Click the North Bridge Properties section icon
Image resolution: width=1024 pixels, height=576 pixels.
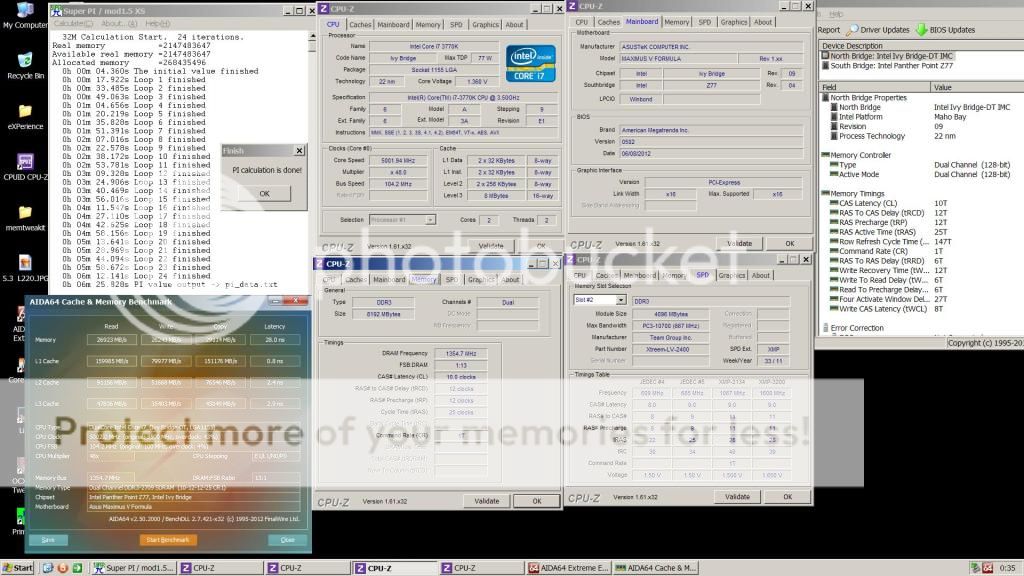click(825, 97)
